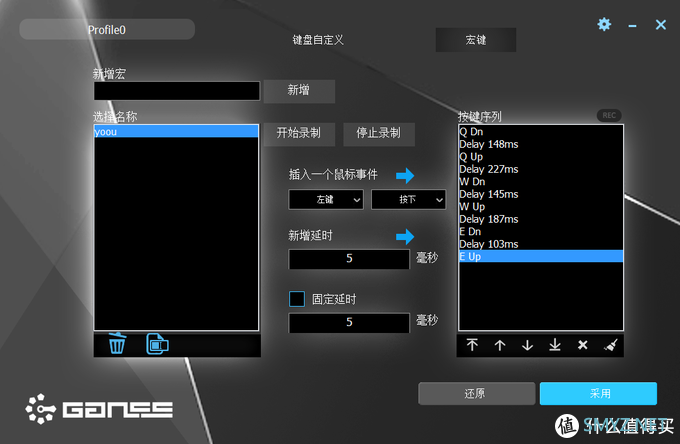Viewport: 680px width, 444px height.
Task: Click the 采用 apply button
Action: point(598,394)
